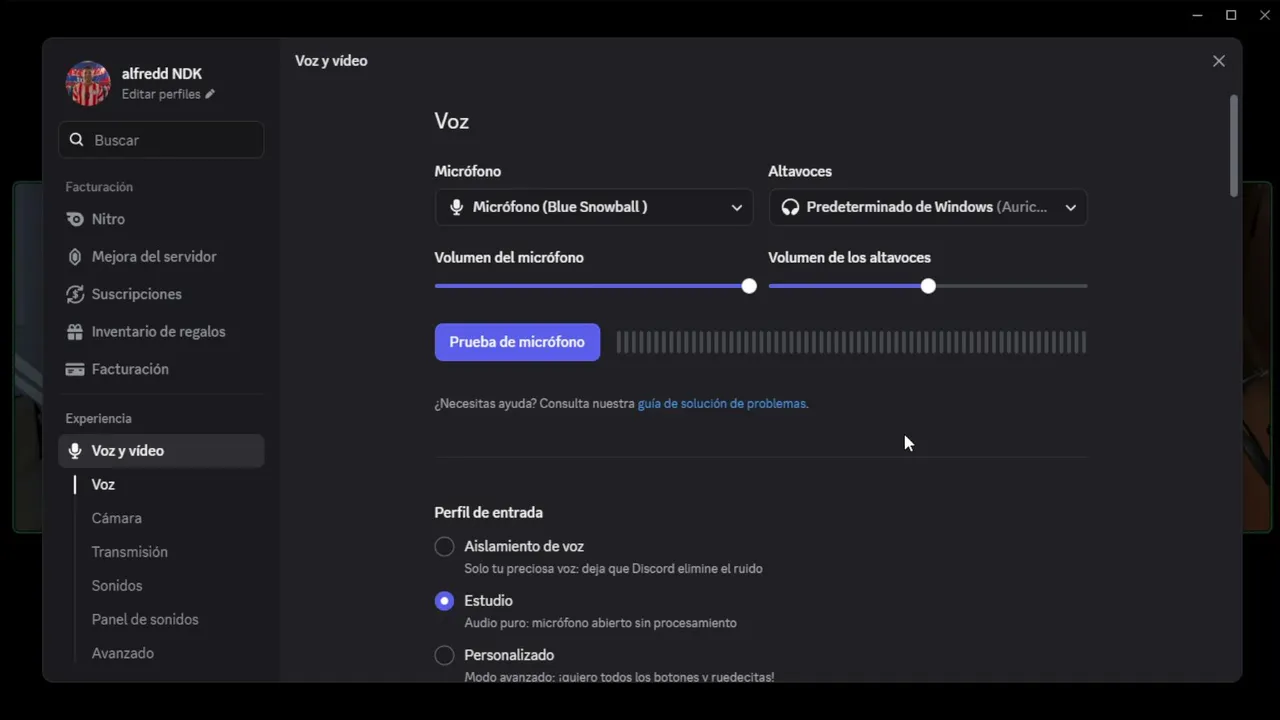Click the microphone icon beside Voz y vídeo
The height and width of the screenshot is (720, 1280).
(74, 451)
